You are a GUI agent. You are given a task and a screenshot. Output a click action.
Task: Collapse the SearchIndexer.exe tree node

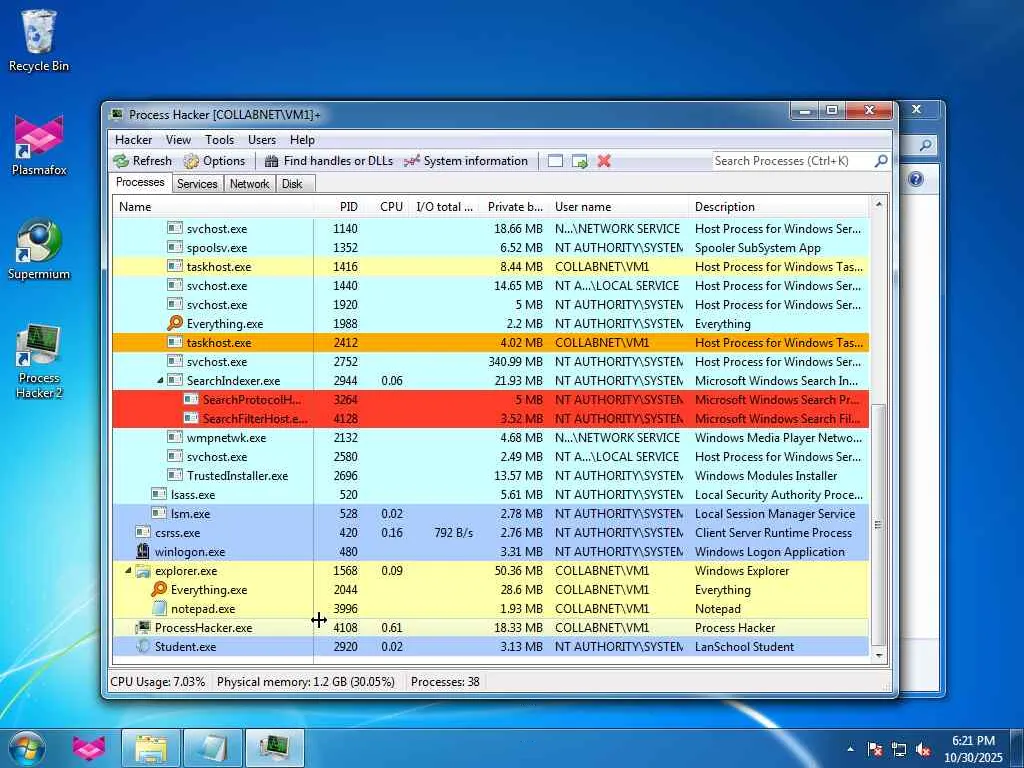[x=160, y=380]
